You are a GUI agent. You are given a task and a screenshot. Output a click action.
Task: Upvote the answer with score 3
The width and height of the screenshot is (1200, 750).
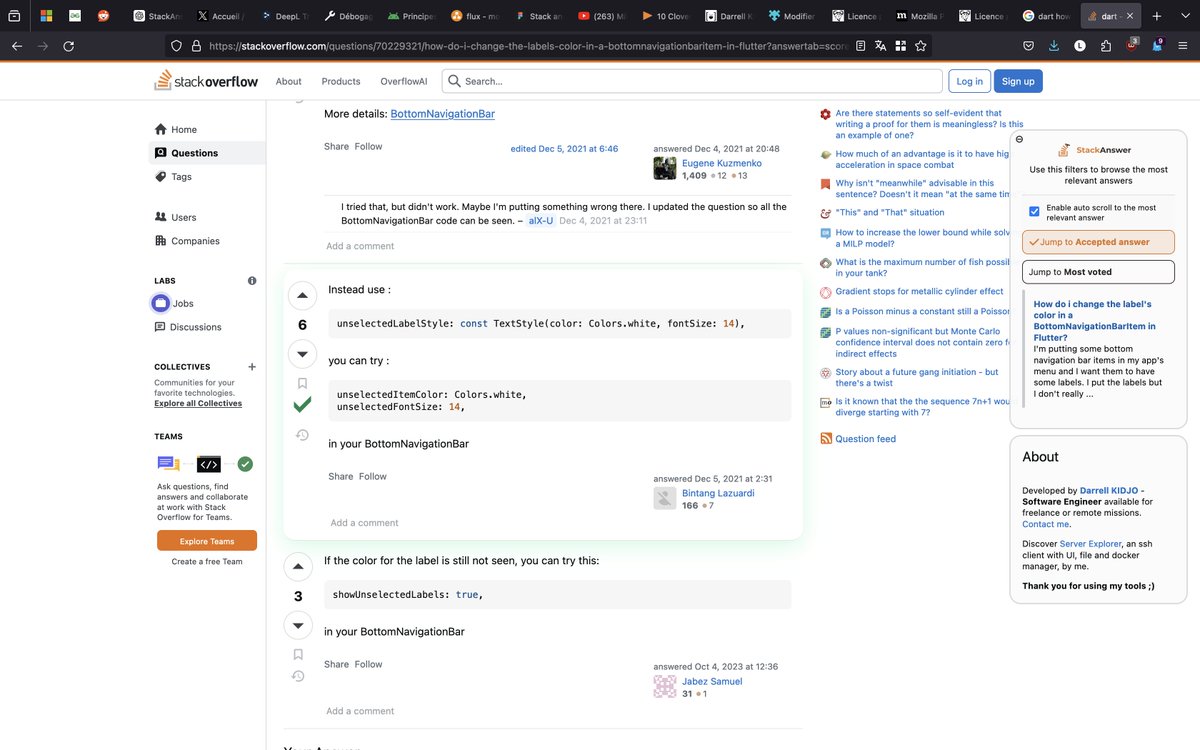tap(298, 567)
